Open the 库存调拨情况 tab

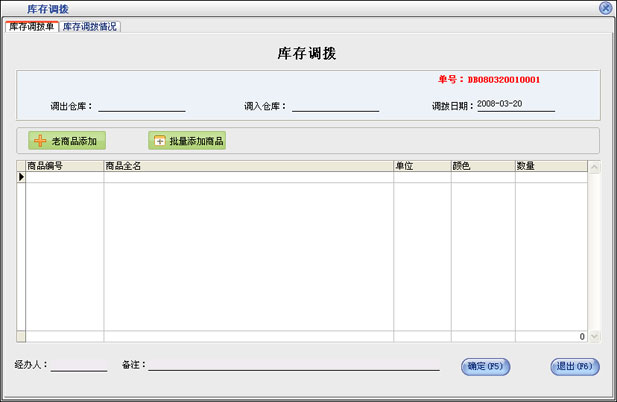[x=90, y=27]
